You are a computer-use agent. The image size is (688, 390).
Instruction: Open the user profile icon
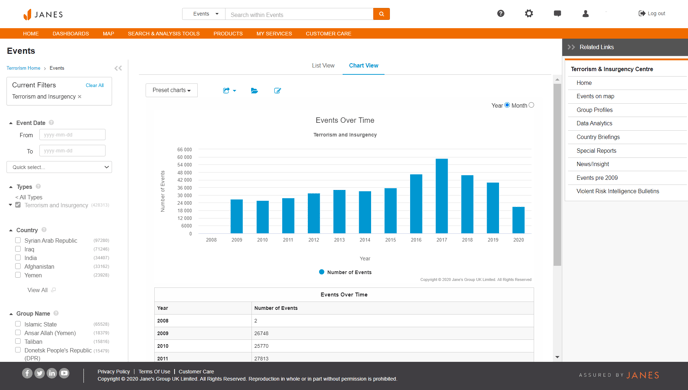pos(585,14)
